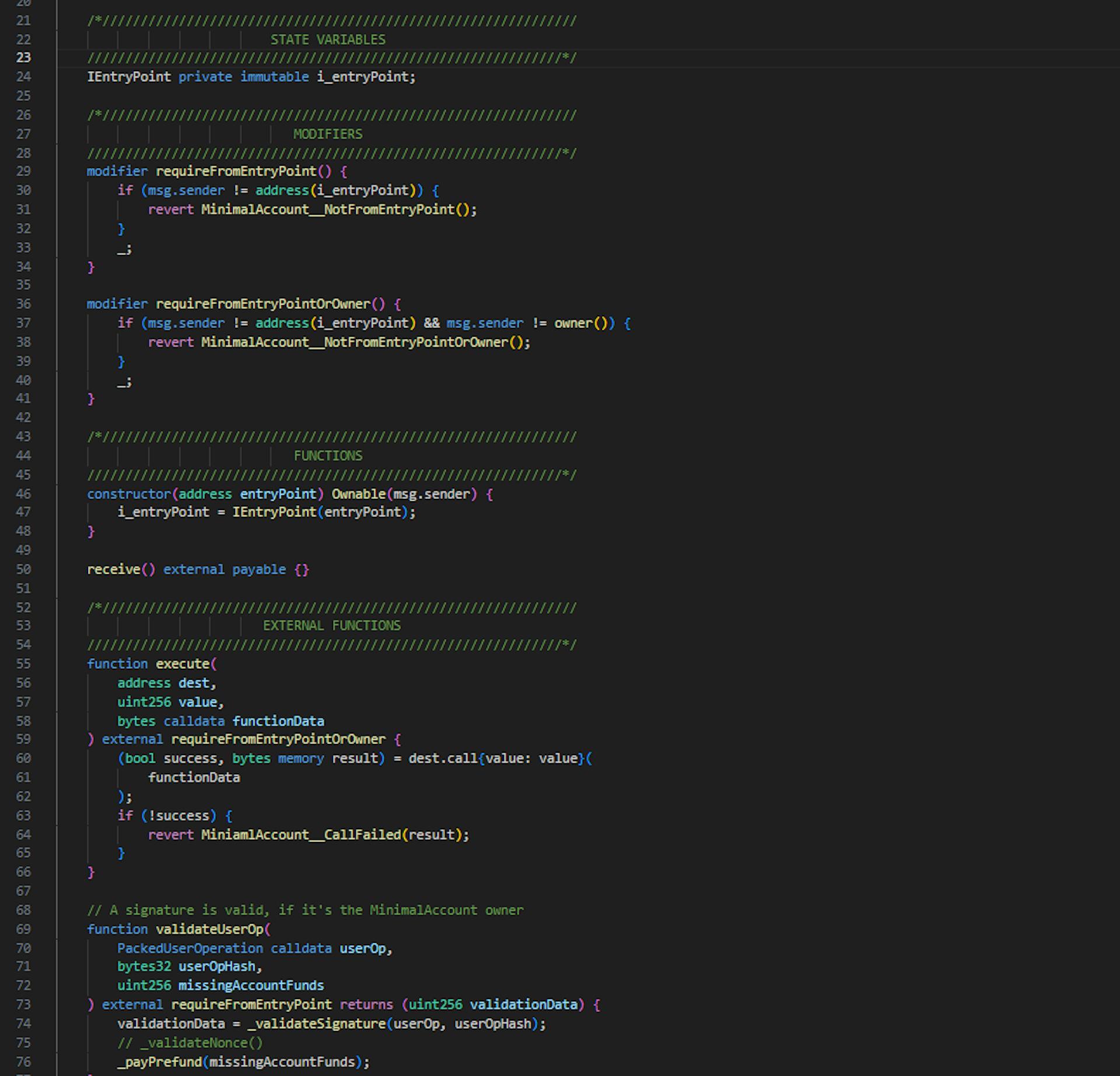
Task: Click the i_entryPoint variable on line 24
Action: tap(363, 76)
